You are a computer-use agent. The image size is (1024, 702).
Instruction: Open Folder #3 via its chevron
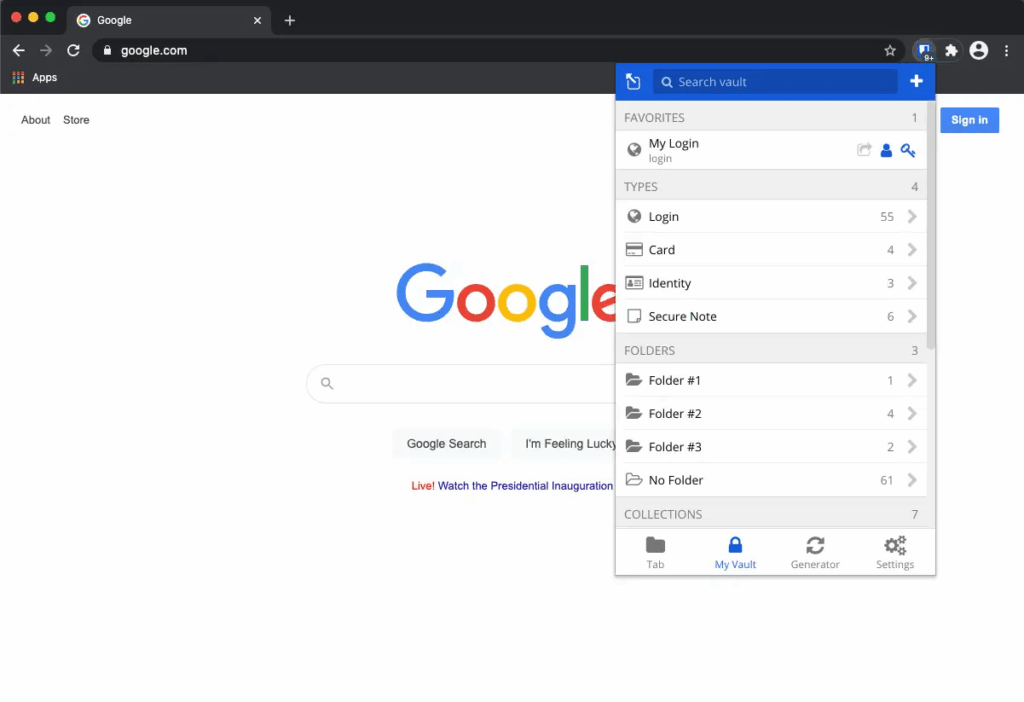(x=912, y=447)
